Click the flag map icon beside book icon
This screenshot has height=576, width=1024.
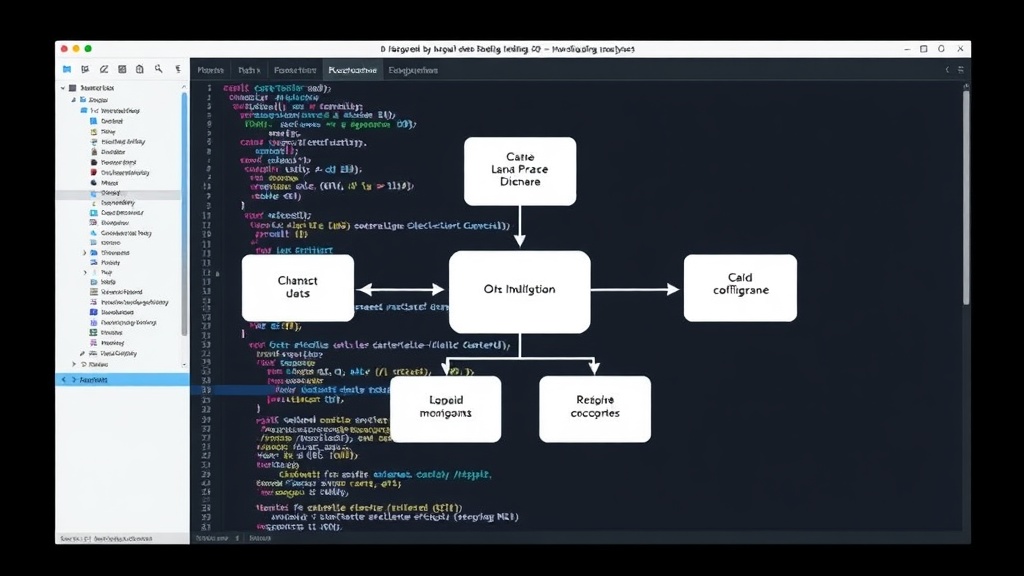[x=85, y=69]
